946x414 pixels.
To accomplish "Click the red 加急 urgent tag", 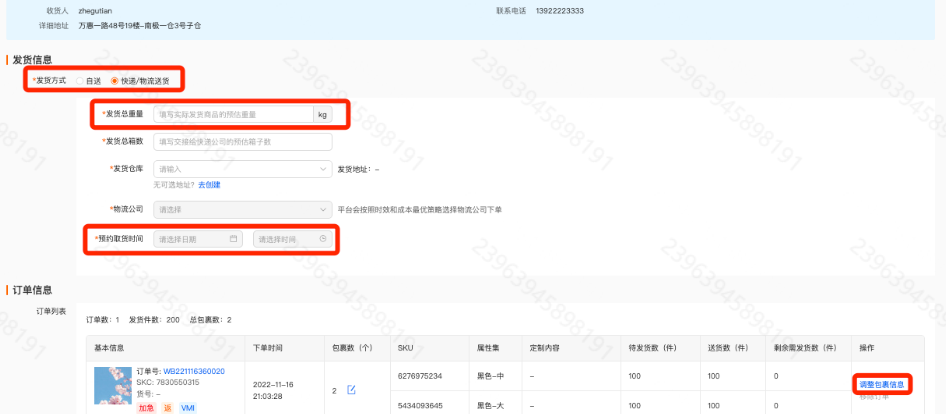I will coord(146,408).
